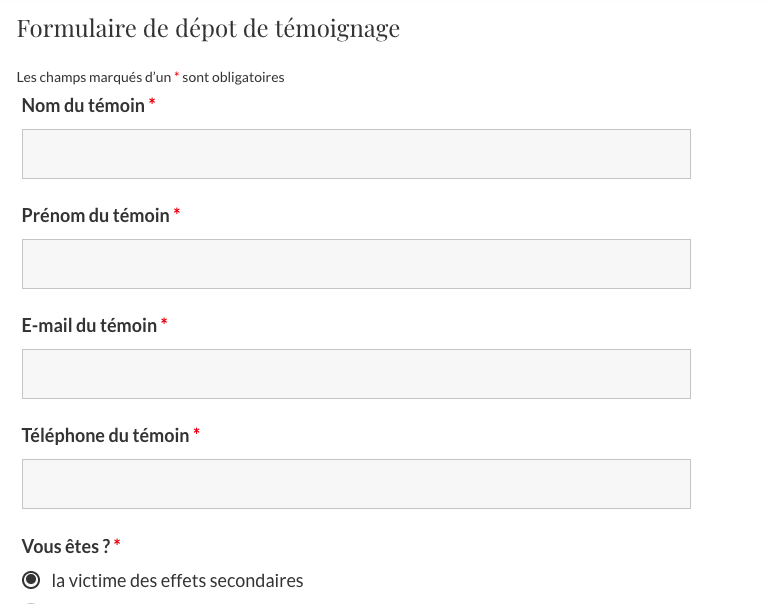
Task: Click into the Prénom du témoin field
Action: 356,264
